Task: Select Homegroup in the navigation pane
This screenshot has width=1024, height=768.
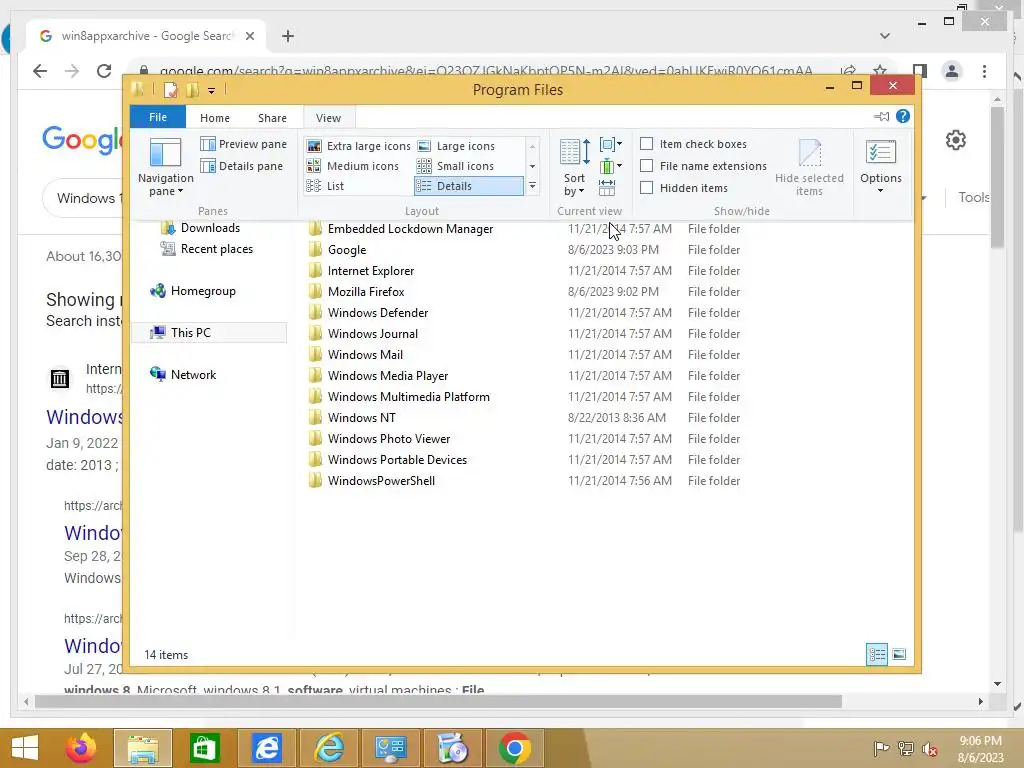Action: point(193,291)
